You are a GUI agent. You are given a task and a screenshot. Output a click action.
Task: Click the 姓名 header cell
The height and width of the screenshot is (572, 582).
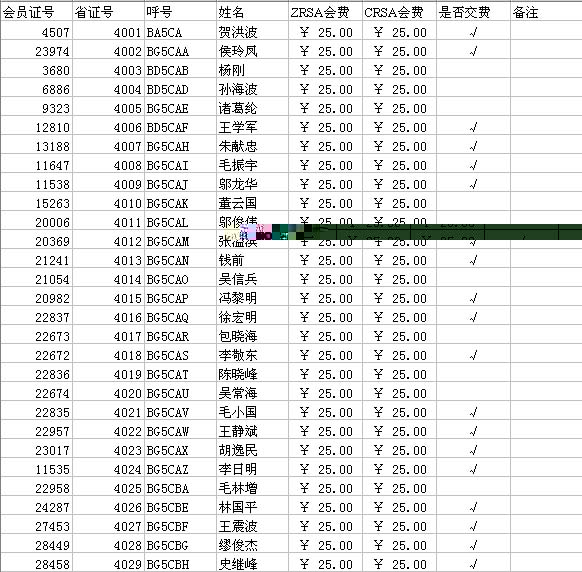coord(252,11)
